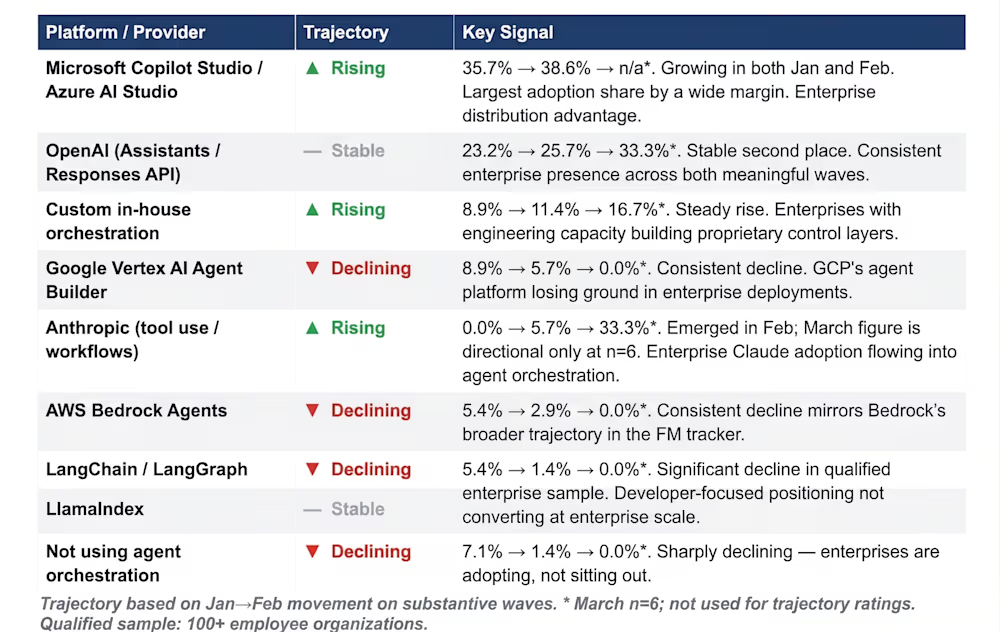The image size is (1000, 632).
Task: Click the green Rising arrow for Microsoft Copilot Studio
Action: point(312,69)
